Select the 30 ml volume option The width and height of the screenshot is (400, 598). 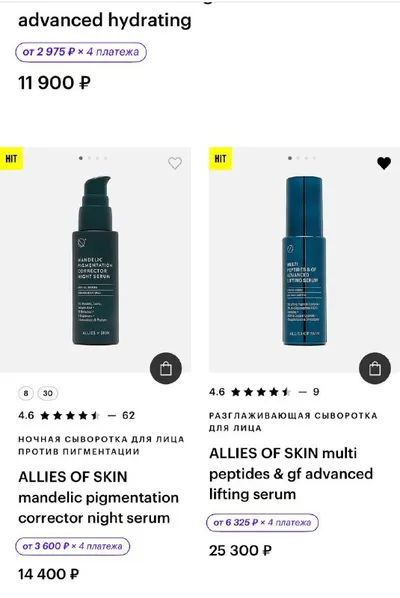[48, 393]
